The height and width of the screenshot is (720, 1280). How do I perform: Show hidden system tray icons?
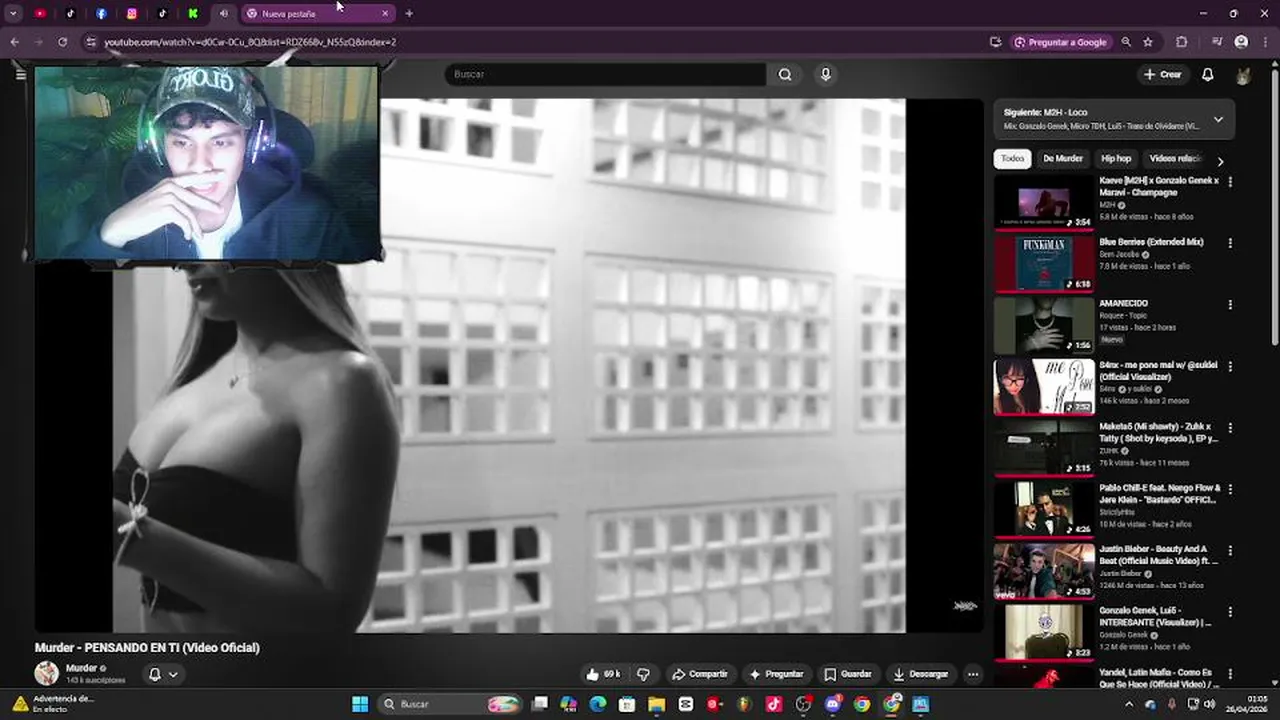pyautogui.click(x=1129, y=704)
